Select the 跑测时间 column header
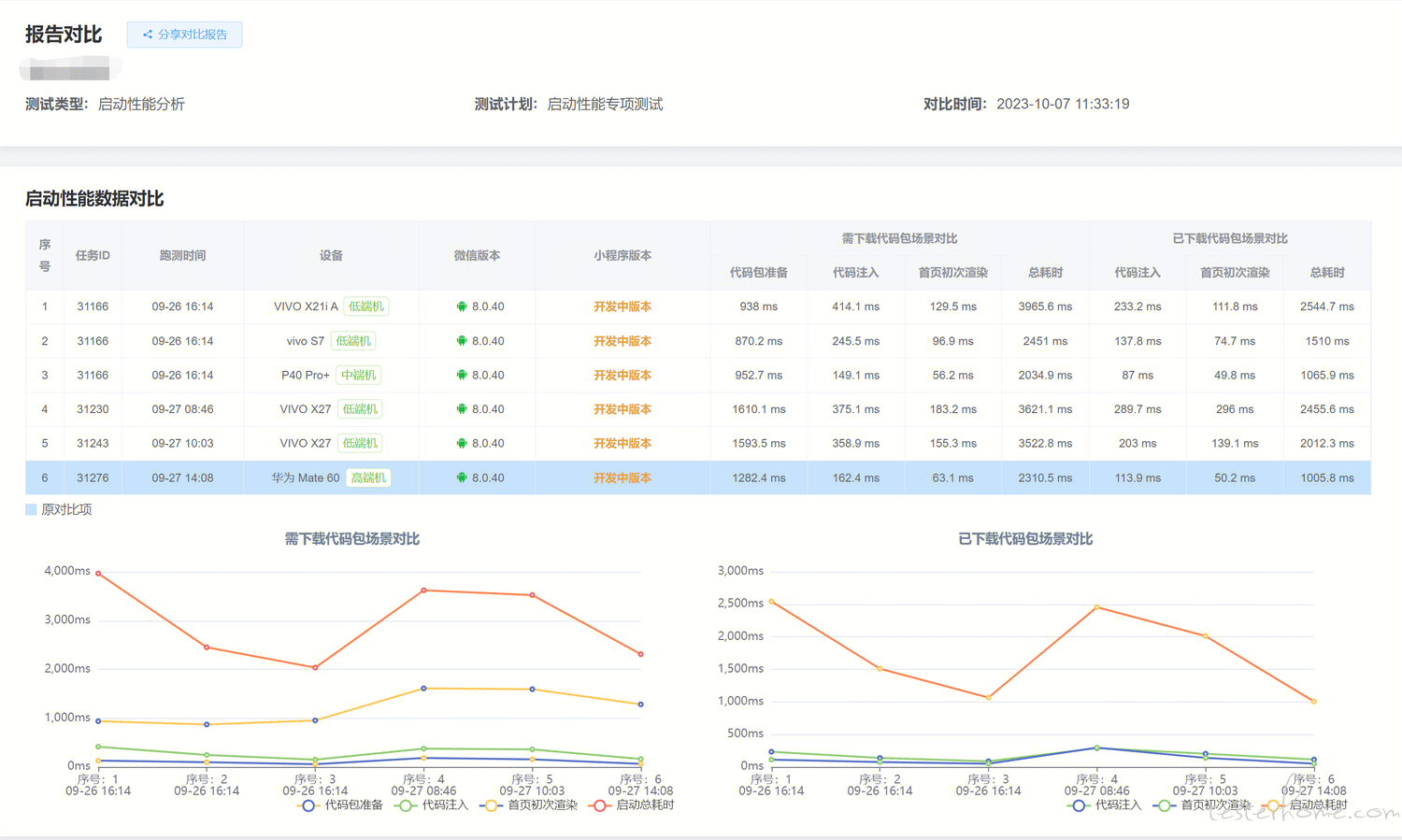The image size is (1402, 840). tap(182, 255)
